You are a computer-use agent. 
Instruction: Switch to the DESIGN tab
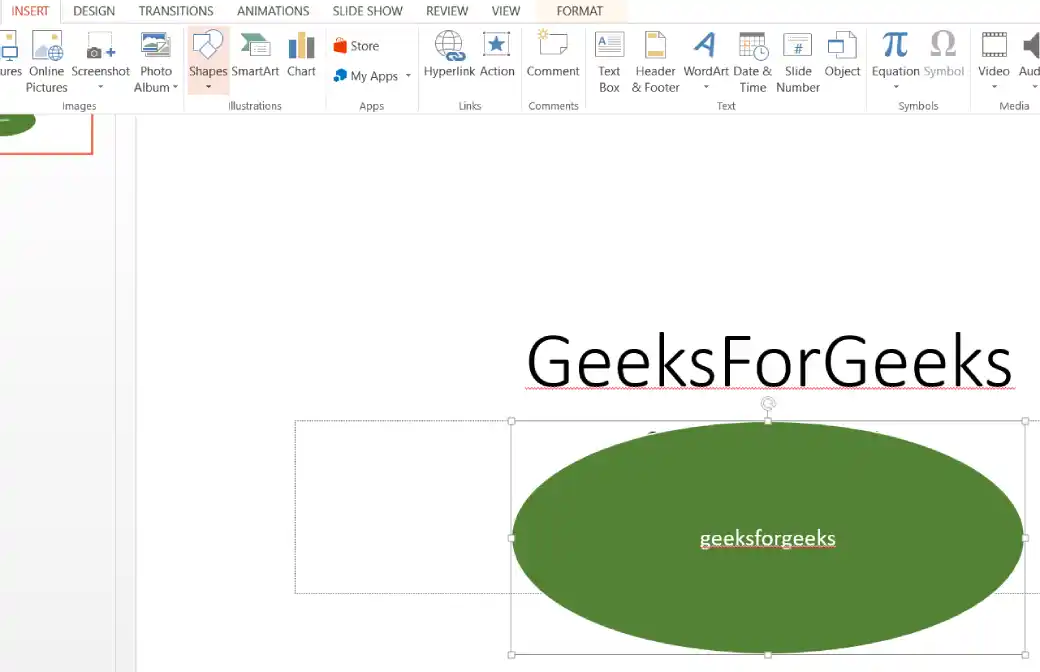(x=94, y=11)
